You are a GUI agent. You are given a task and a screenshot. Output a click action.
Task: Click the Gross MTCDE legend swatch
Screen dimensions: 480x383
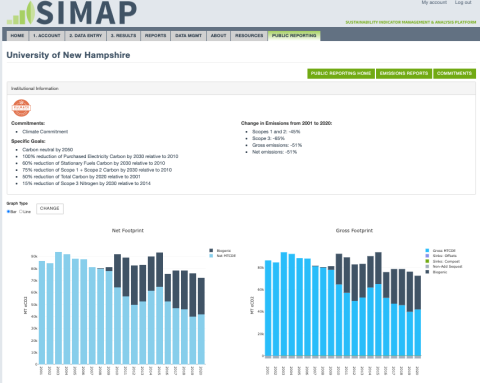point(428,251)
